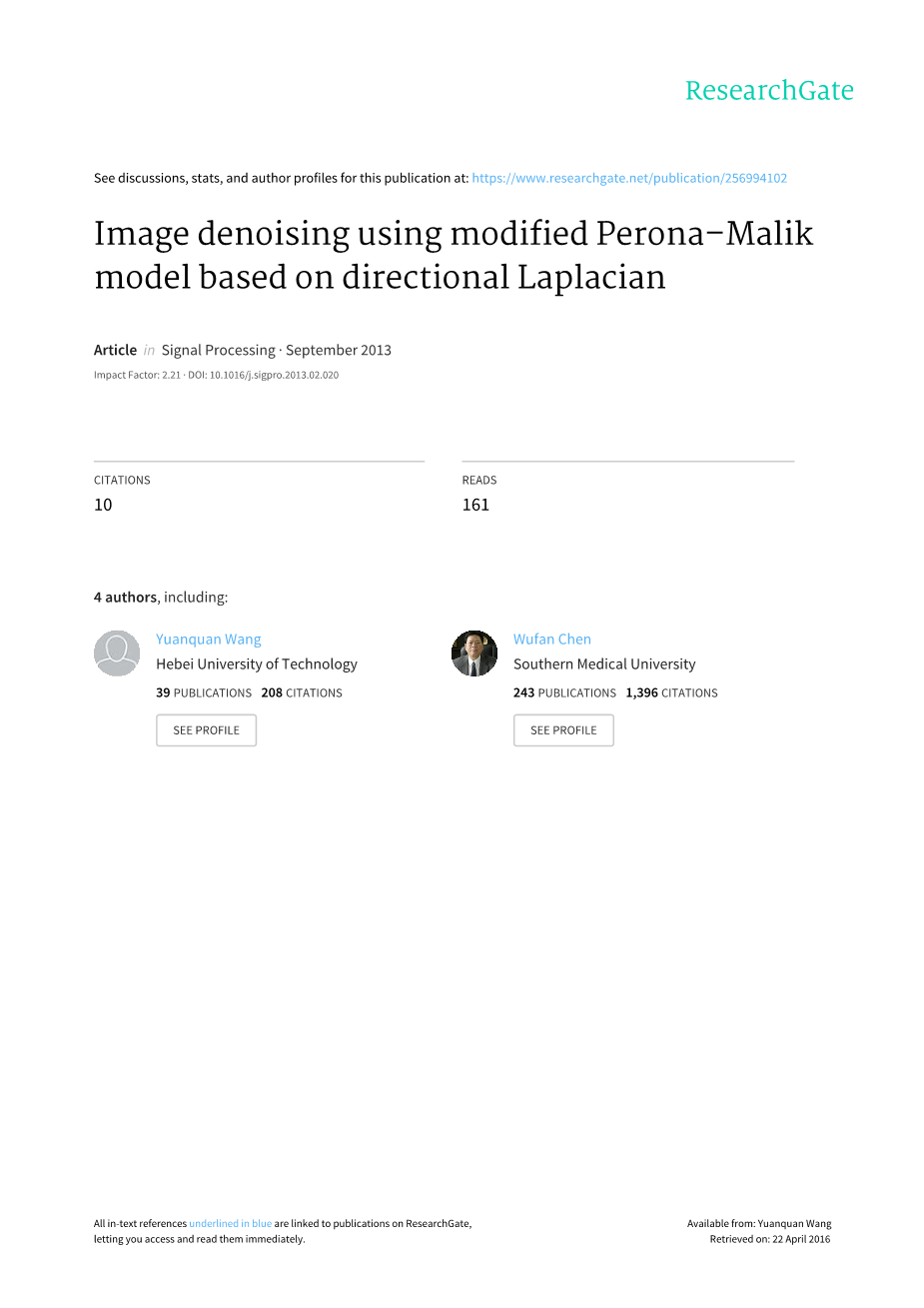Click Southern Medical University affiliation
This screenshot has width=924, height=1308.
click(604, 664)
